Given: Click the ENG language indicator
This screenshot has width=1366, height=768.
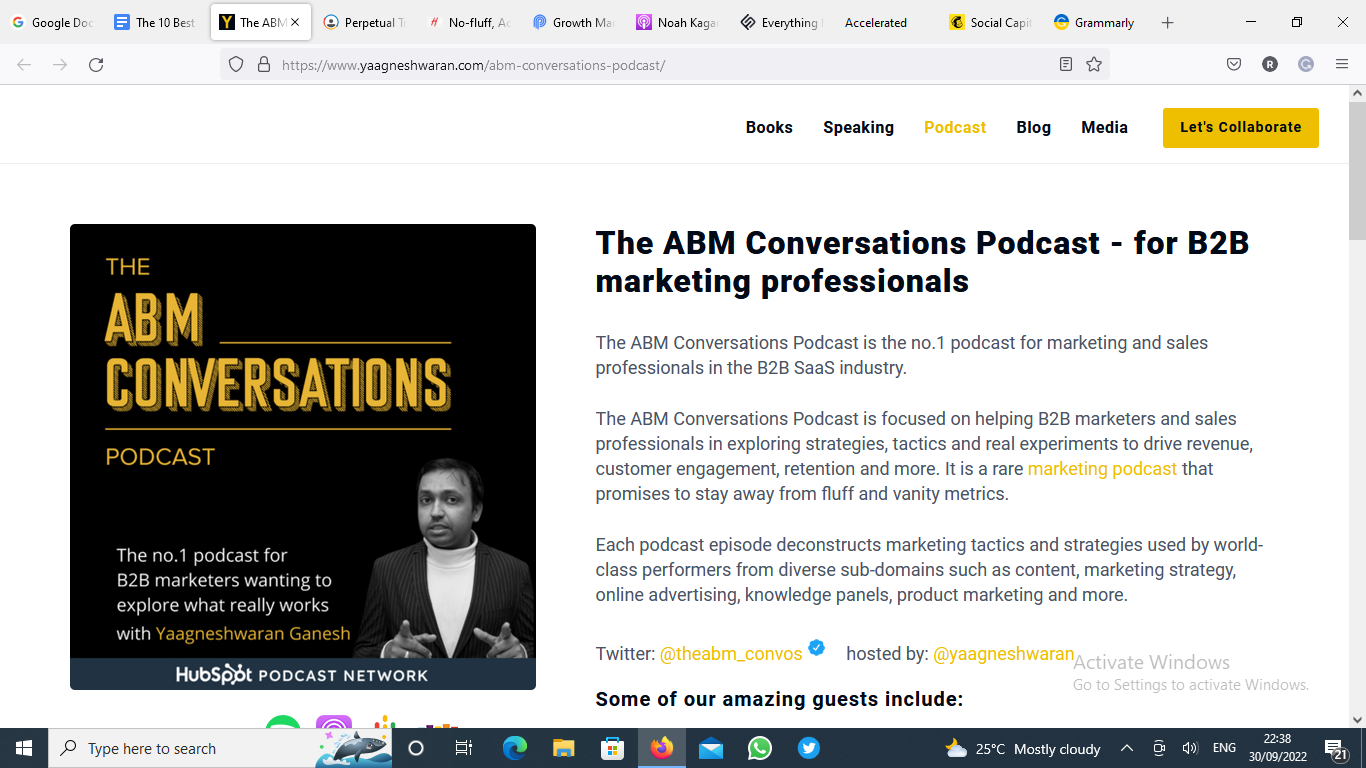Looking at the screenshot, I should (x=1224, y=748).
